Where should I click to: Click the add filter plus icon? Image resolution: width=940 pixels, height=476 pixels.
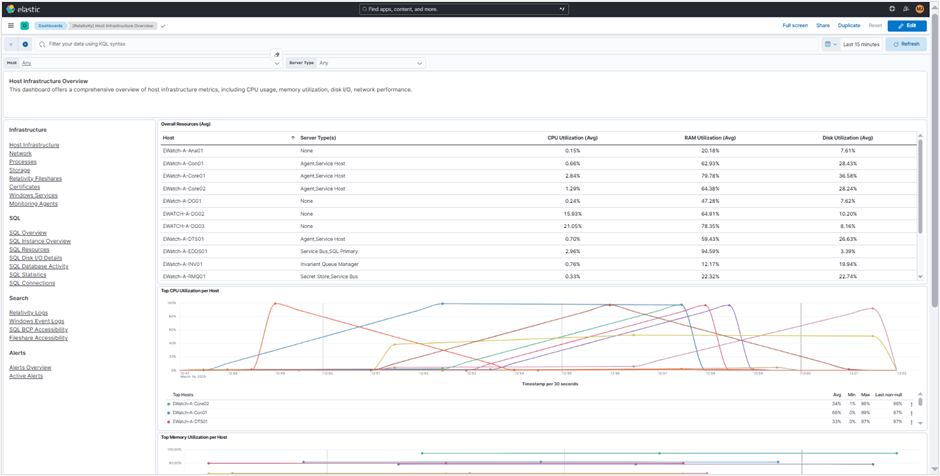(x=25, y=44)
